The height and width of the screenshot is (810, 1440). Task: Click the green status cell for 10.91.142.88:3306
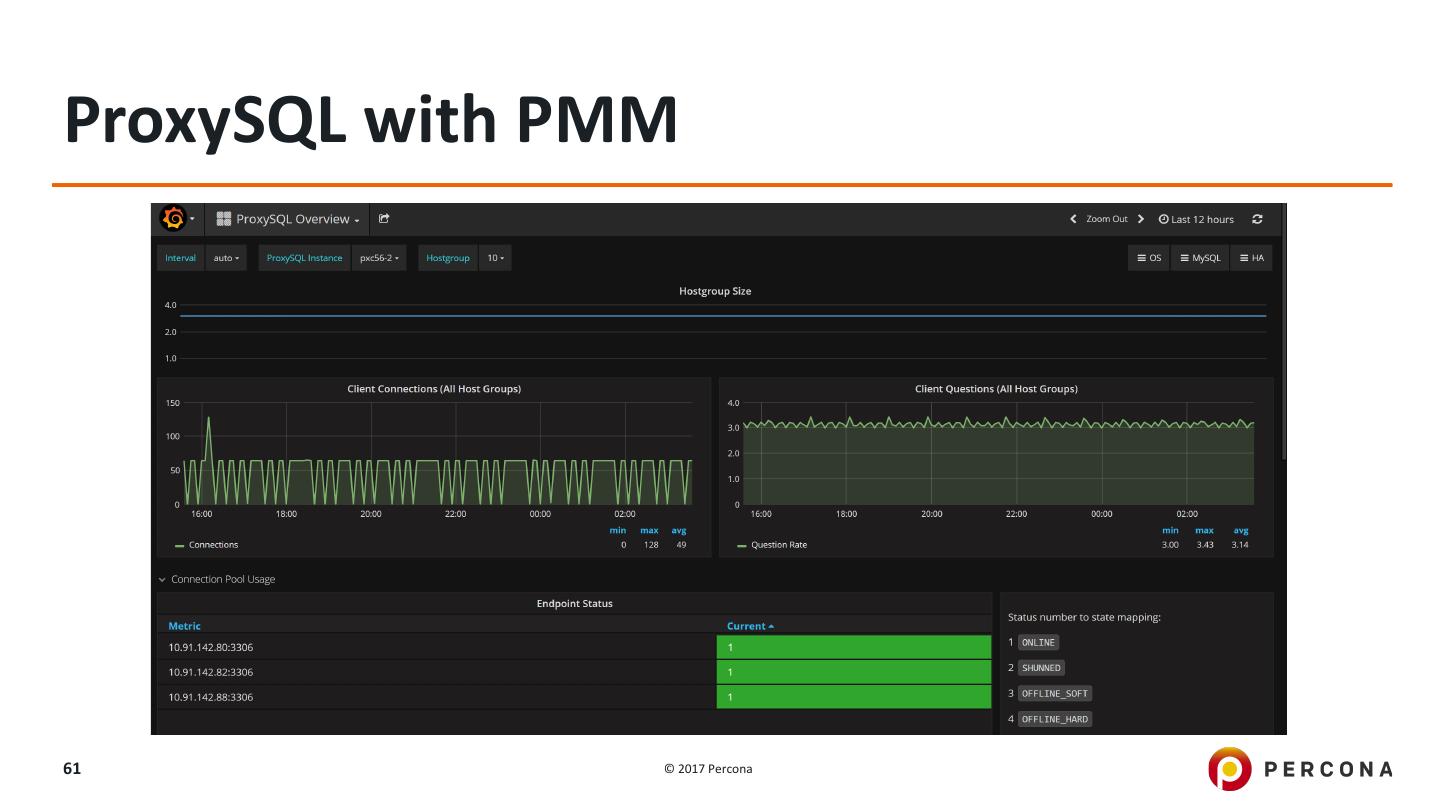(x=854, y=697)
